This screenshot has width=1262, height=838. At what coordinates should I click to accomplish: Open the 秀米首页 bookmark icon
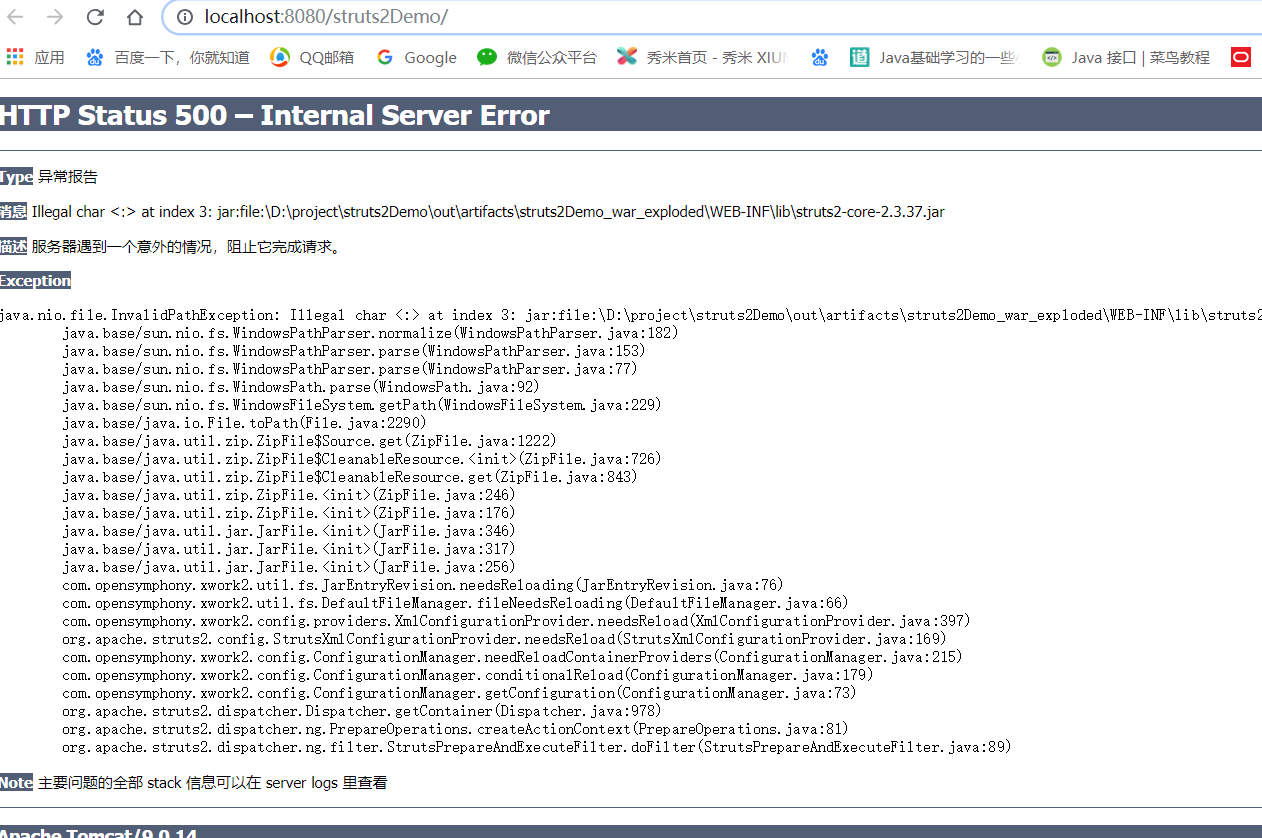pos(627,57)
